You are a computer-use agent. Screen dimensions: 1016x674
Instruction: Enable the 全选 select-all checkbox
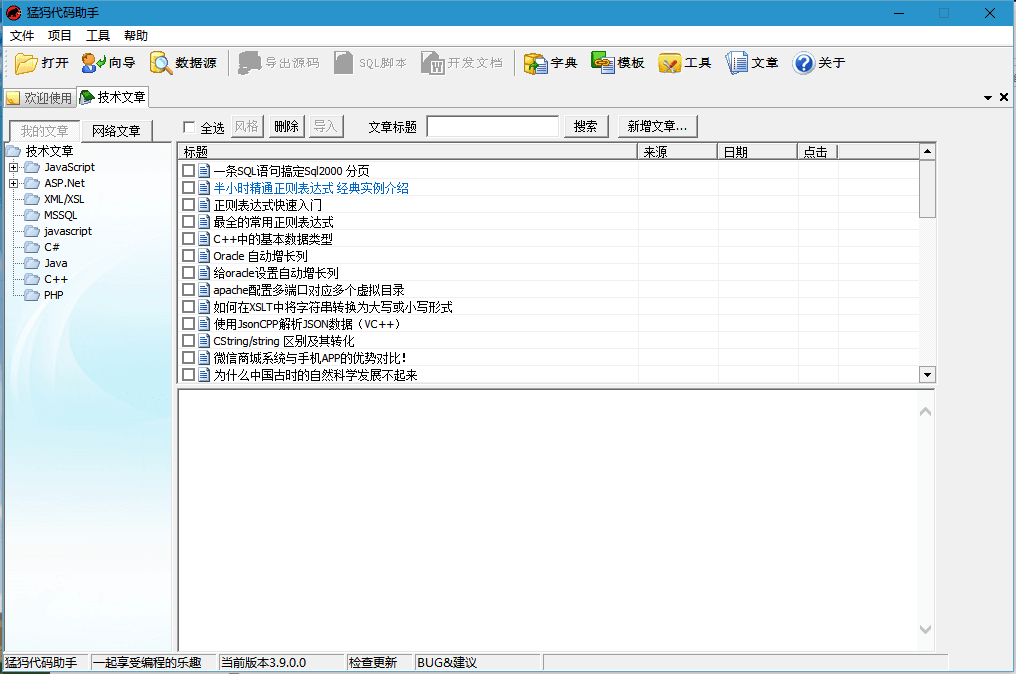pos(189,128)
